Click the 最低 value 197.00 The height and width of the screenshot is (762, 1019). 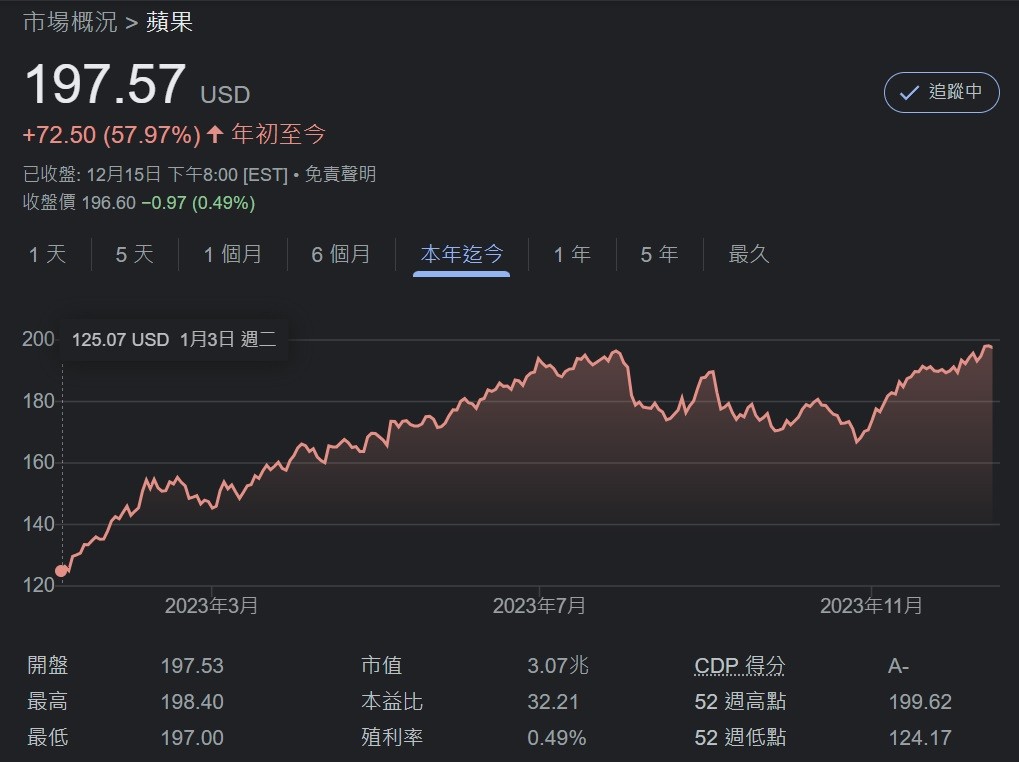point(192,738)
